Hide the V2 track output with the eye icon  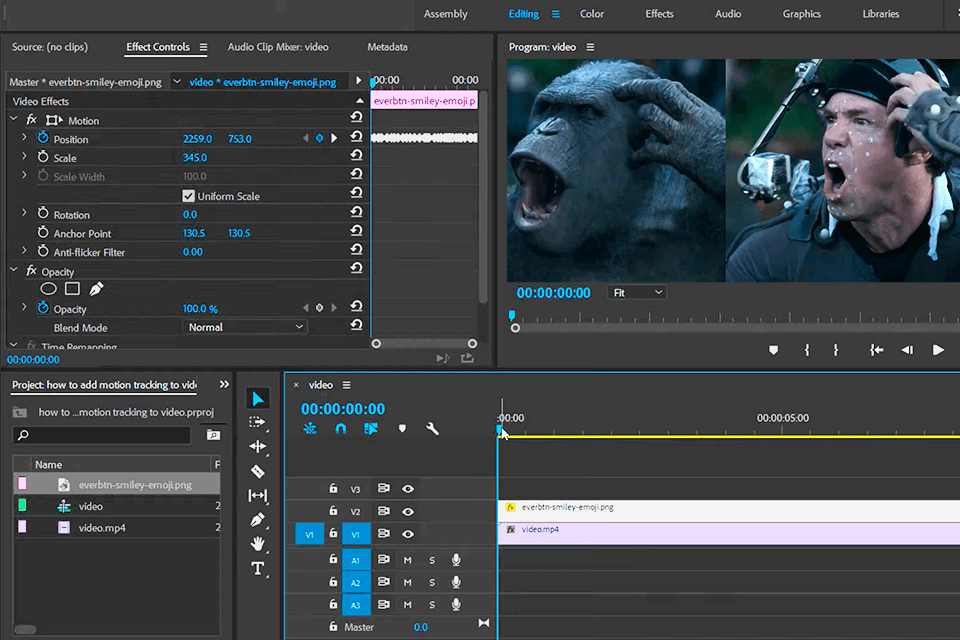click(x=407, y=511)
